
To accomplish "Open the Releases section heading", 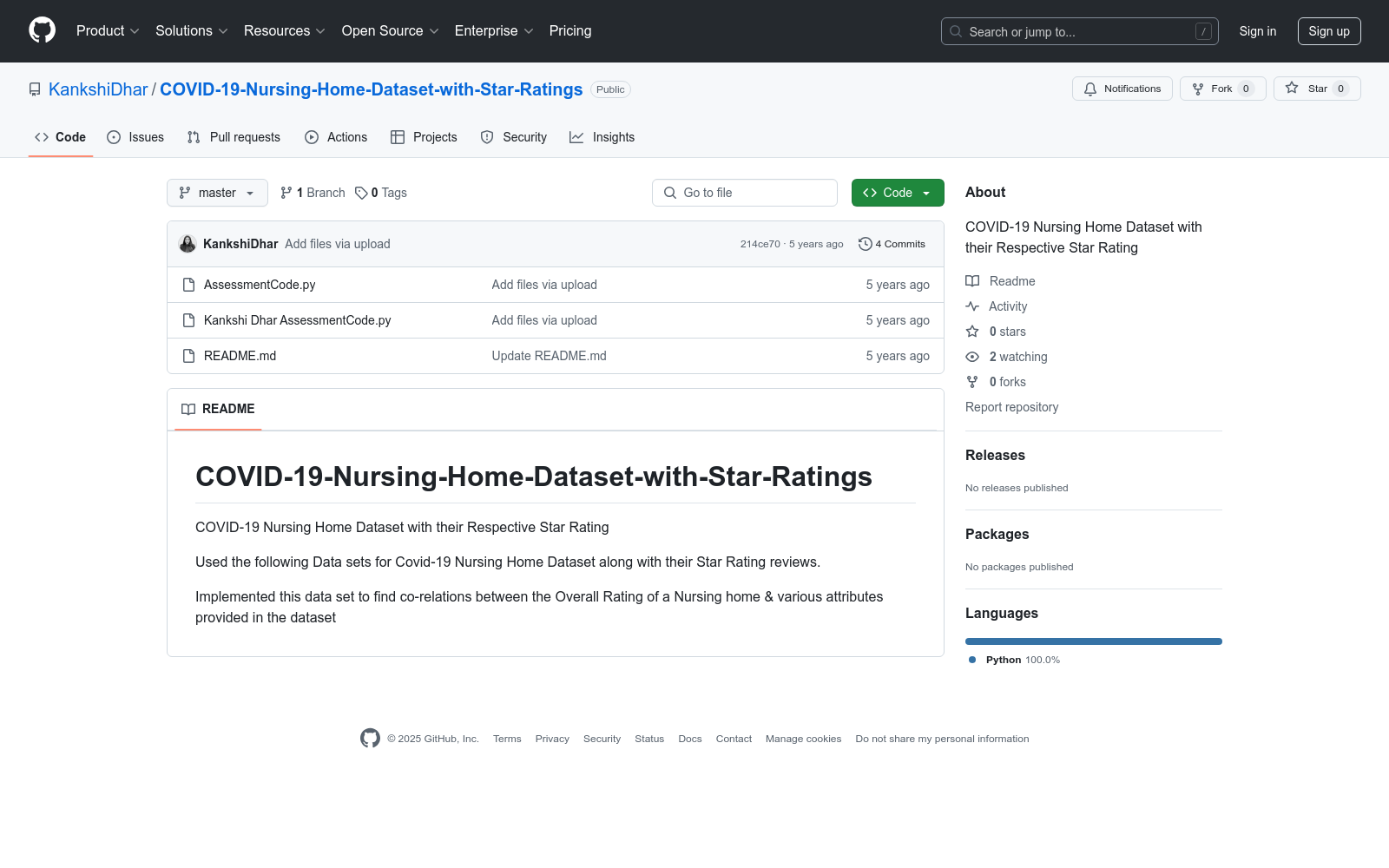I will [x=995, y=455].
